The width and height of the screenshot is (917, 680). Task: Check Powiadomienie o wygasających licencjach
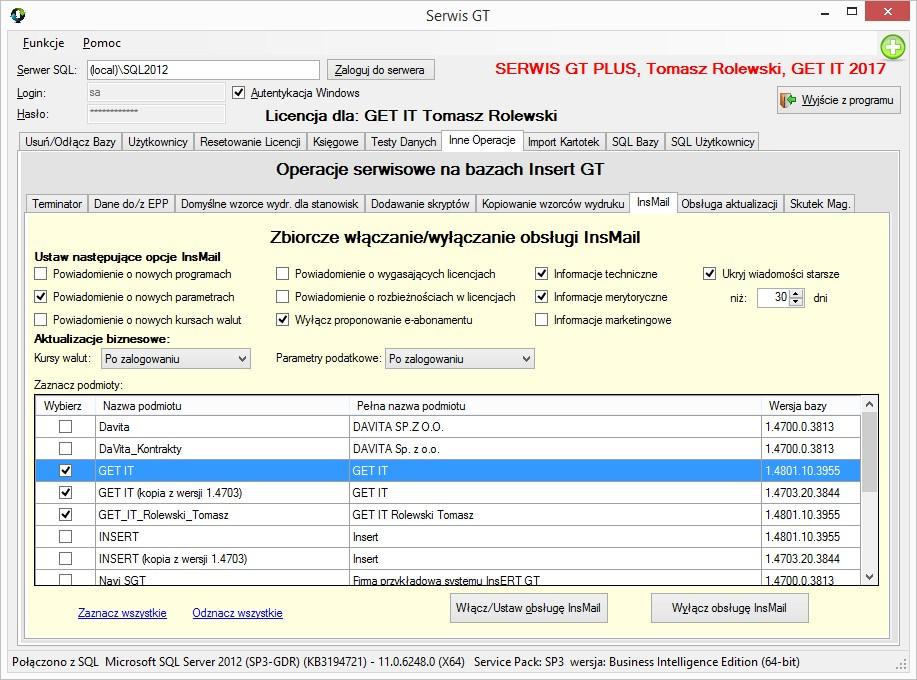click(282, 274)
